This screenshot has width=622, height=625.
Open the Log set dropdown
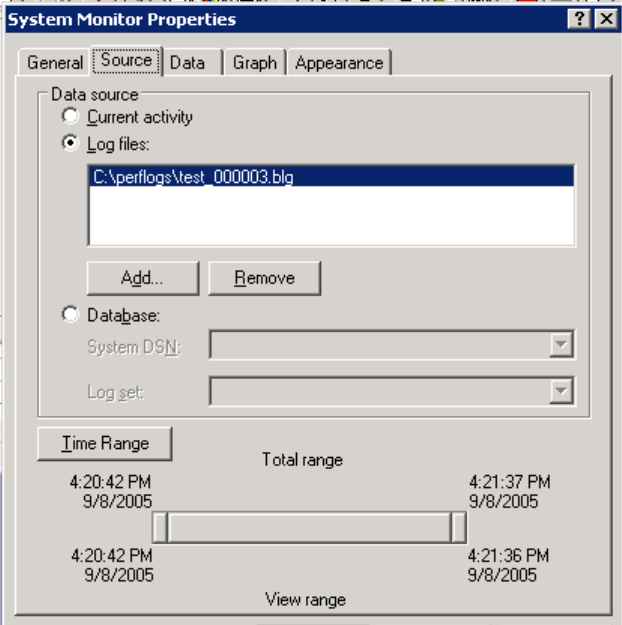(x=561, y=391)
